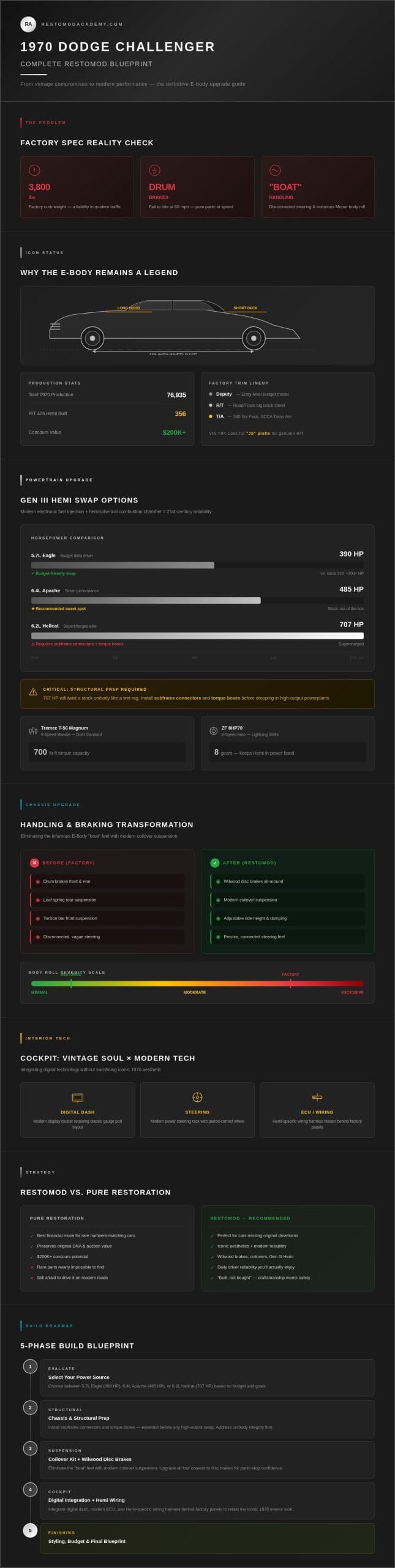Click "Modern coilover suspension" row
The width and height of the screenshot is (395, 1568).
point(288,900)
